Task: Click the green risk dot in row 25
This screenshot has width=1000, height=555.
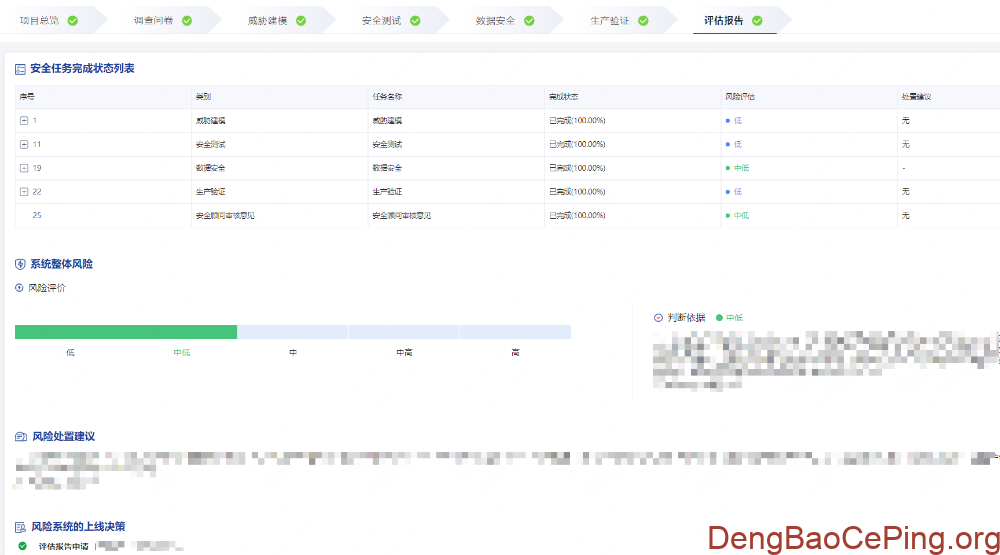Action: point(728,216)
